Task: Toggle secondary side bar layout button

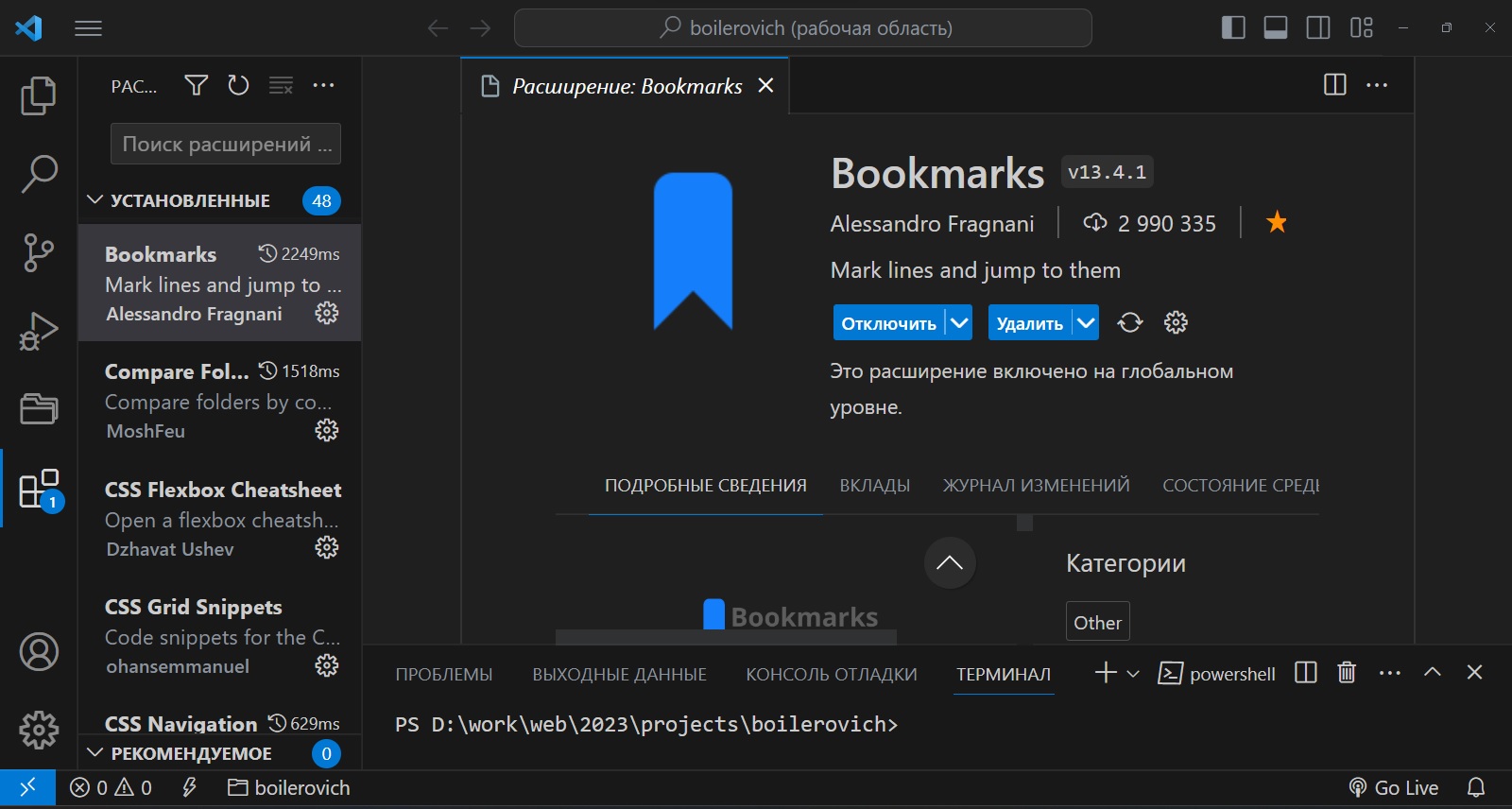Action: click(x=1318, y=27)
